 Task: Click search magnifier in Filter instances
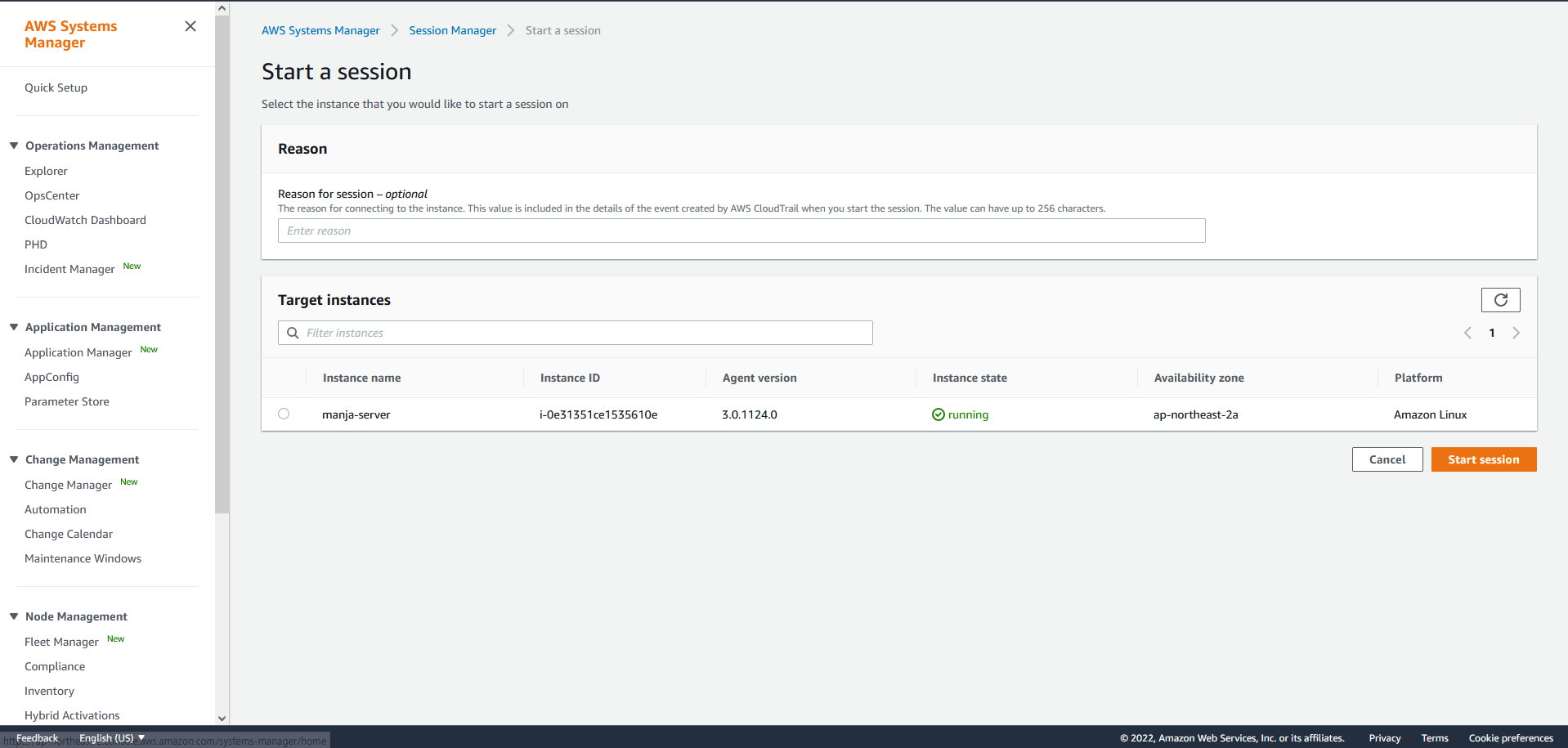point(293,333)
